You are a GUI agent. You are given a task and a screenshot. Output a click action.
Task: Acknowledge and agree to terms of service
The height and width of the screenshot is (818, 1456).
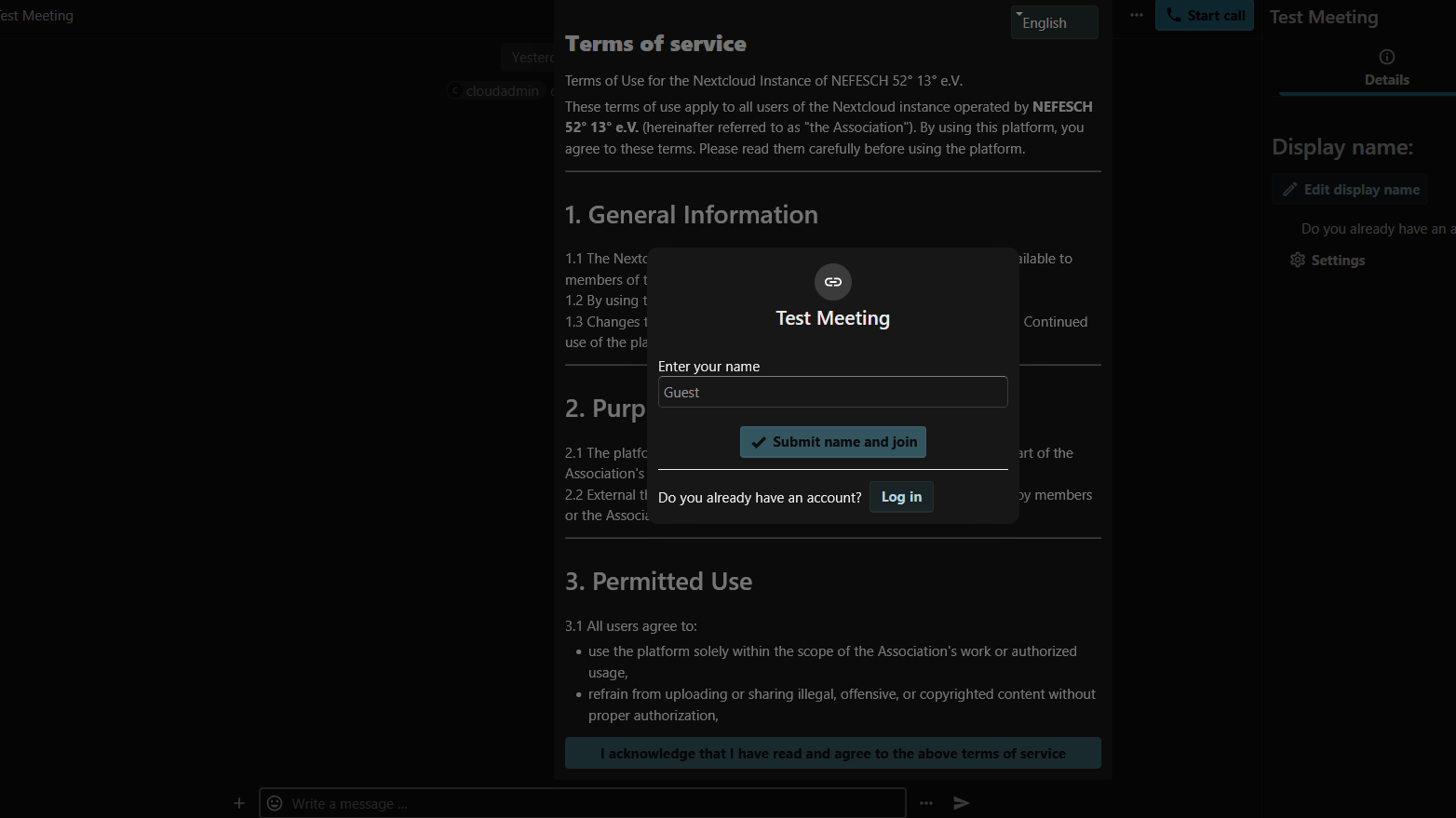click(832, 754)
